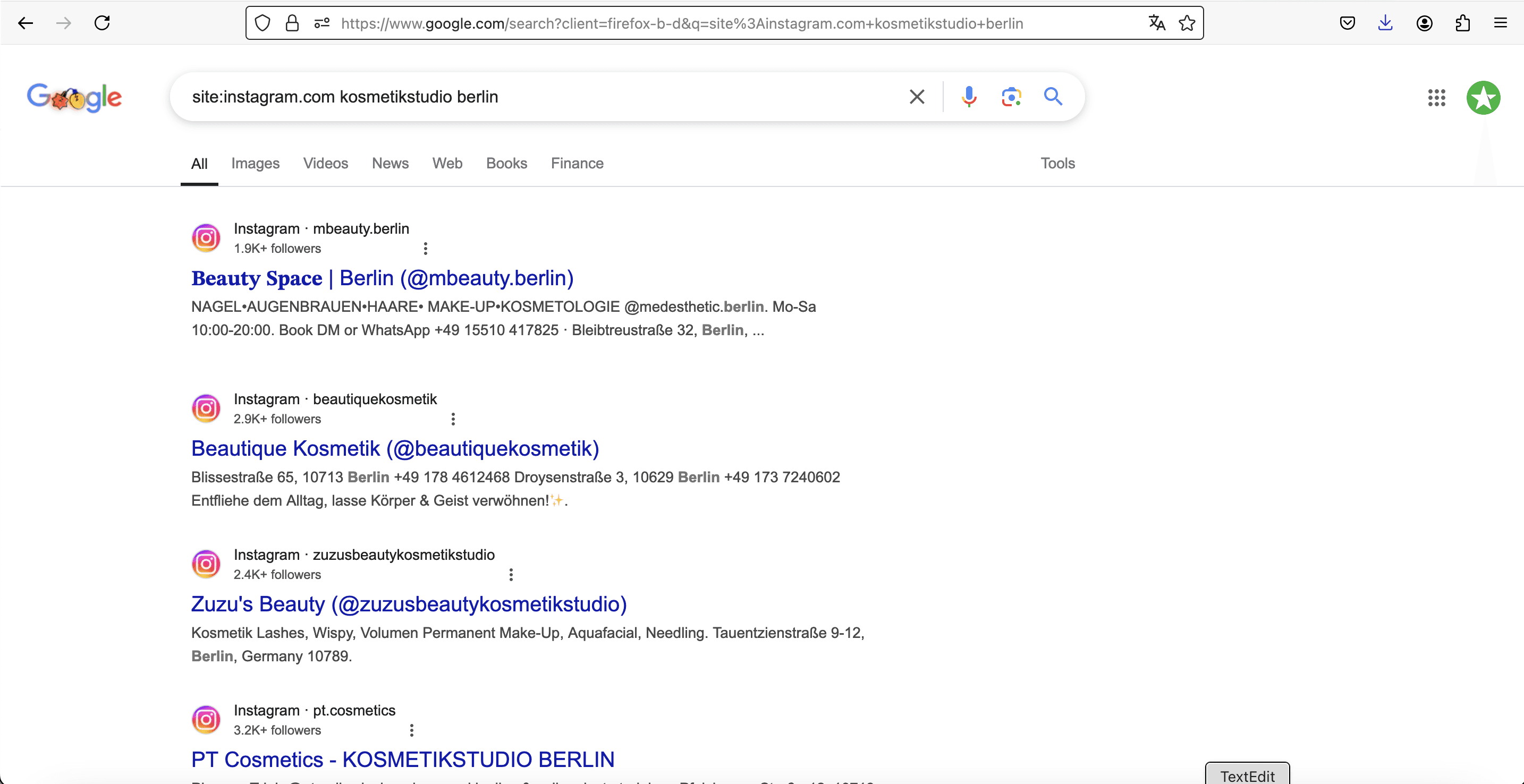Start Google voice search microphone

click(x=969, y=96)
